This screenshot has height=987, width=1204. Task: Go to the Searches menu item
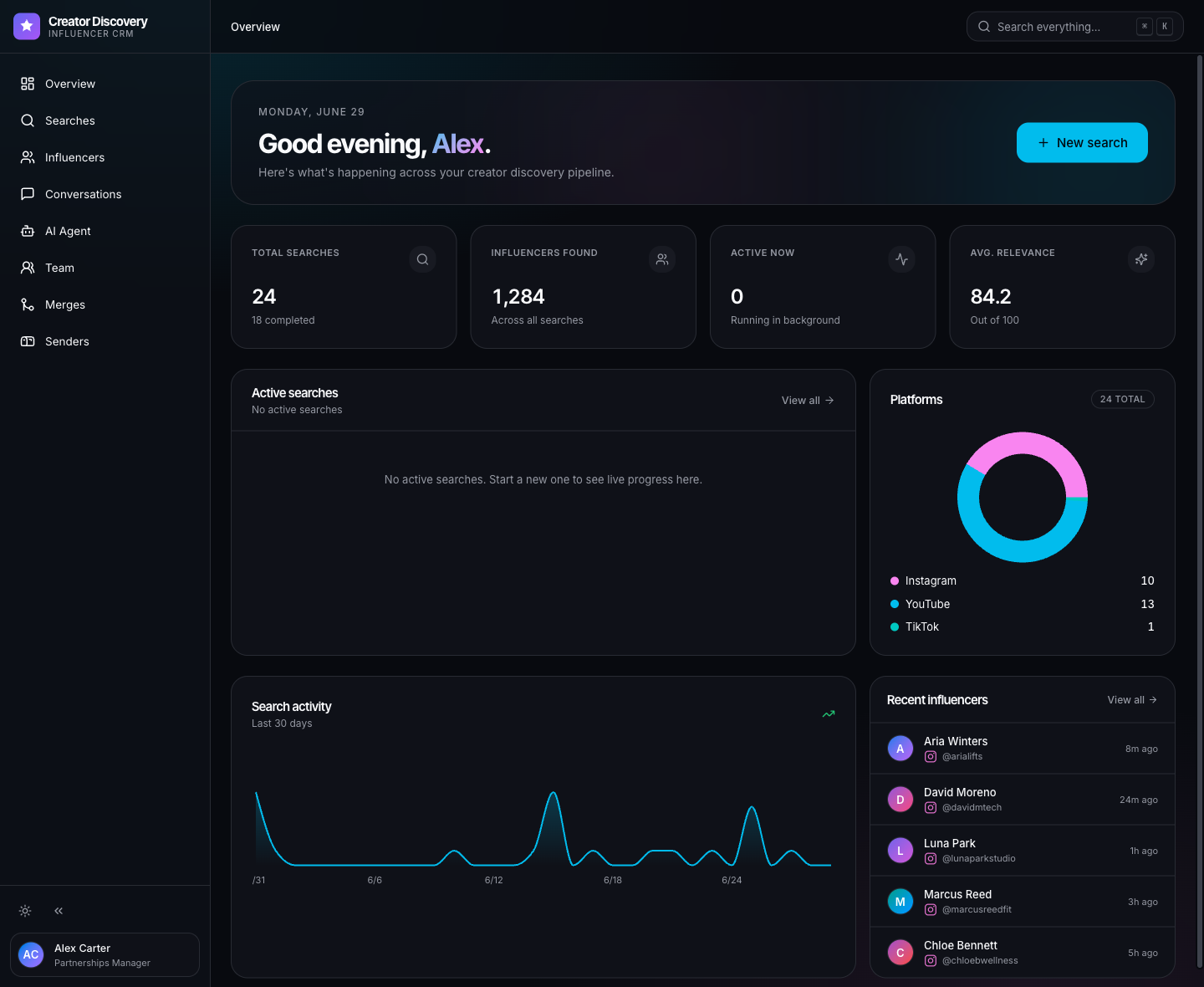[105, 120]
